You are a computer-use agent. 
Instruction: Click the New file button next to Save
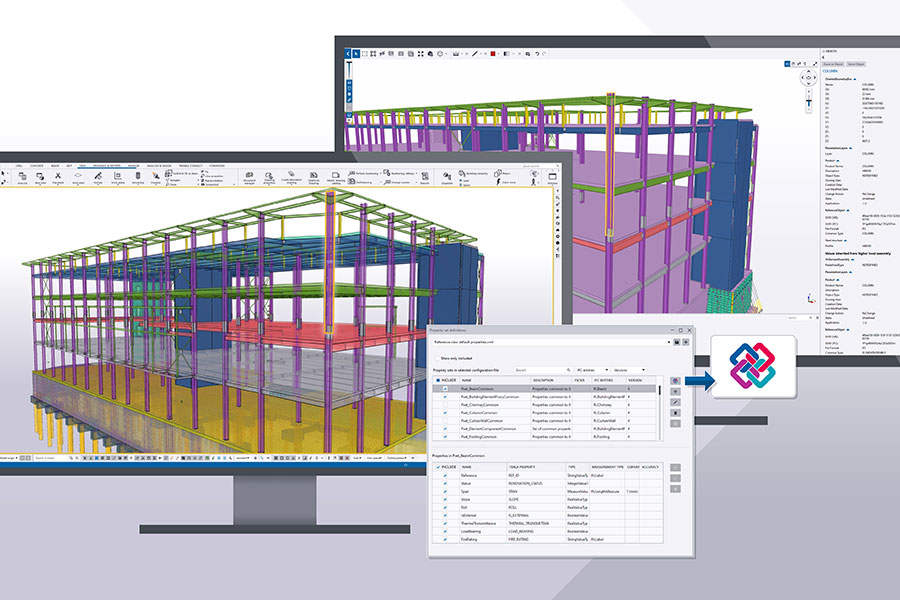[x=686, y=342]
